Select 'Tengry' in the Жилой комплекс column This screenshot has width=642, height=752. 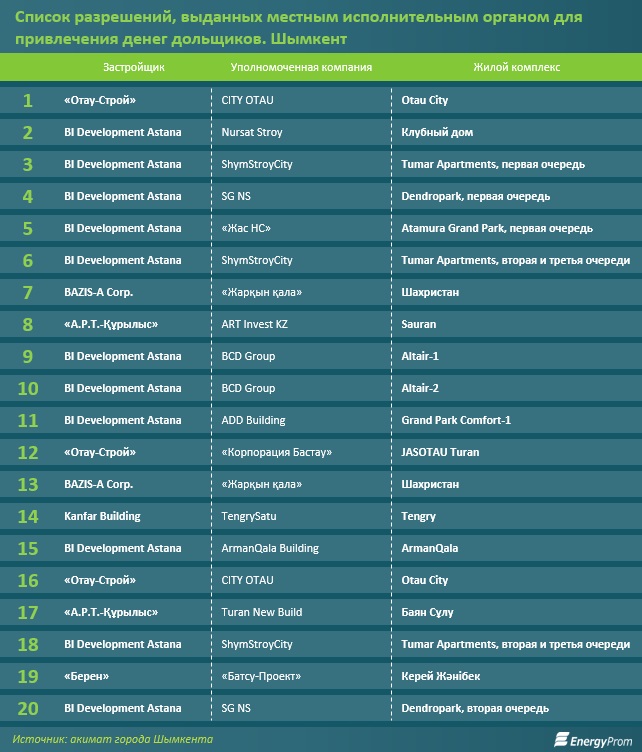(x=419, y=516)
